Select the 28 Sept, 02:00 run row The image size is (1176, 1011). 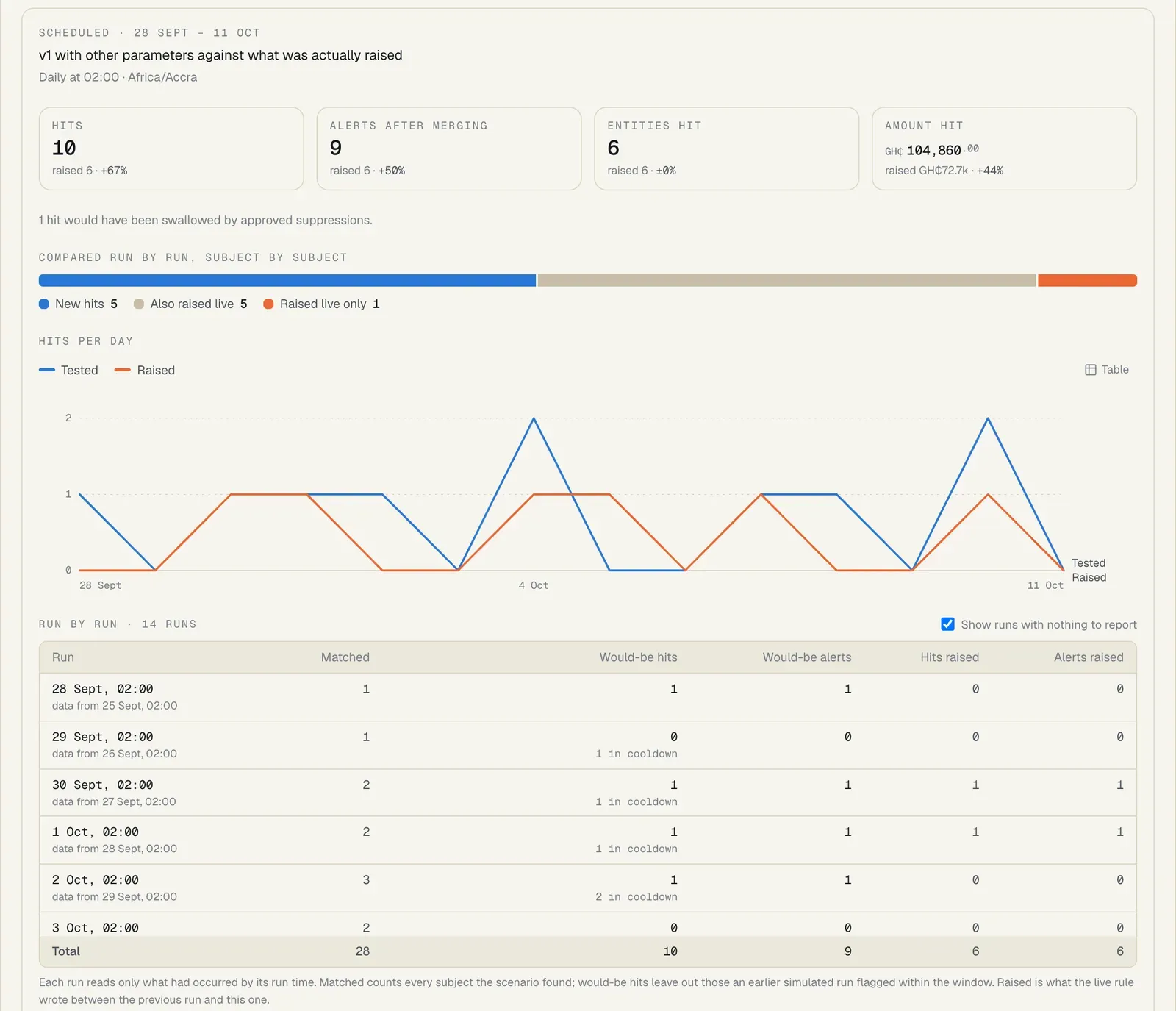point(588,697)
